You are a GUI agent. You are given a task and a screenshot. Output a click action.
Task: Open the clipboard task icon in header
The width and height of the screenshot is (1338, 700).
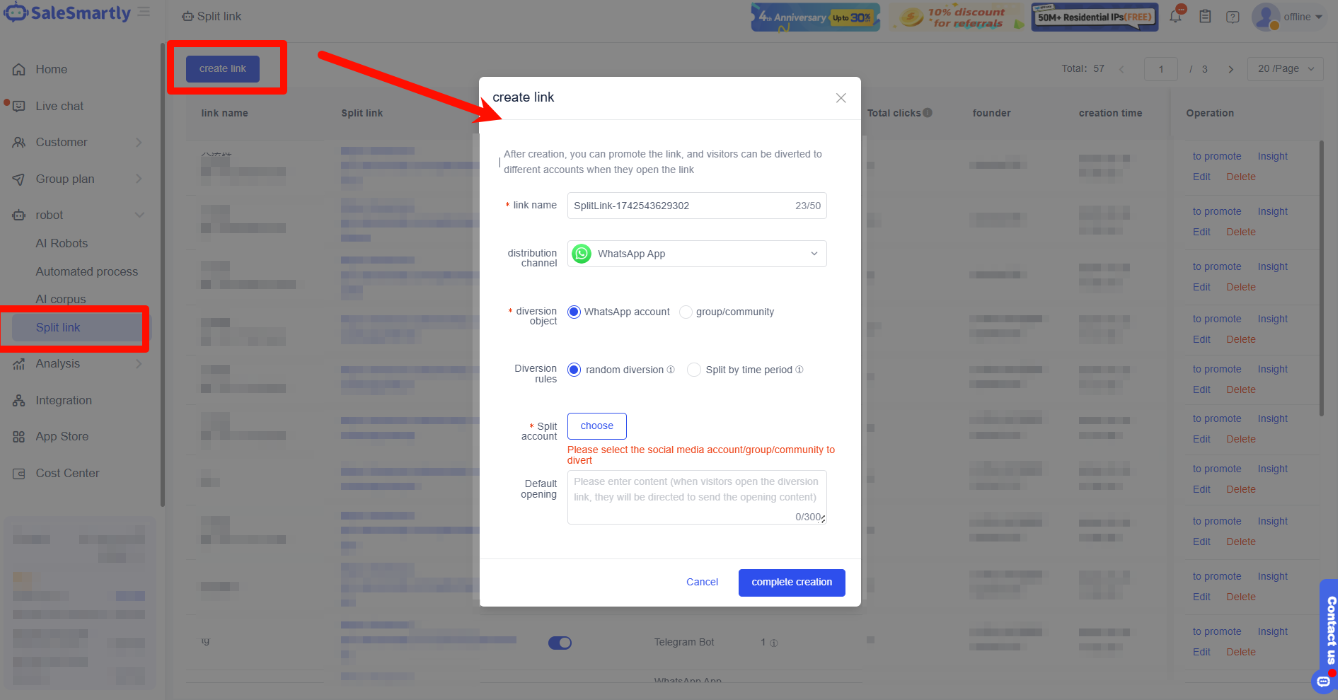click(1205, 16)
